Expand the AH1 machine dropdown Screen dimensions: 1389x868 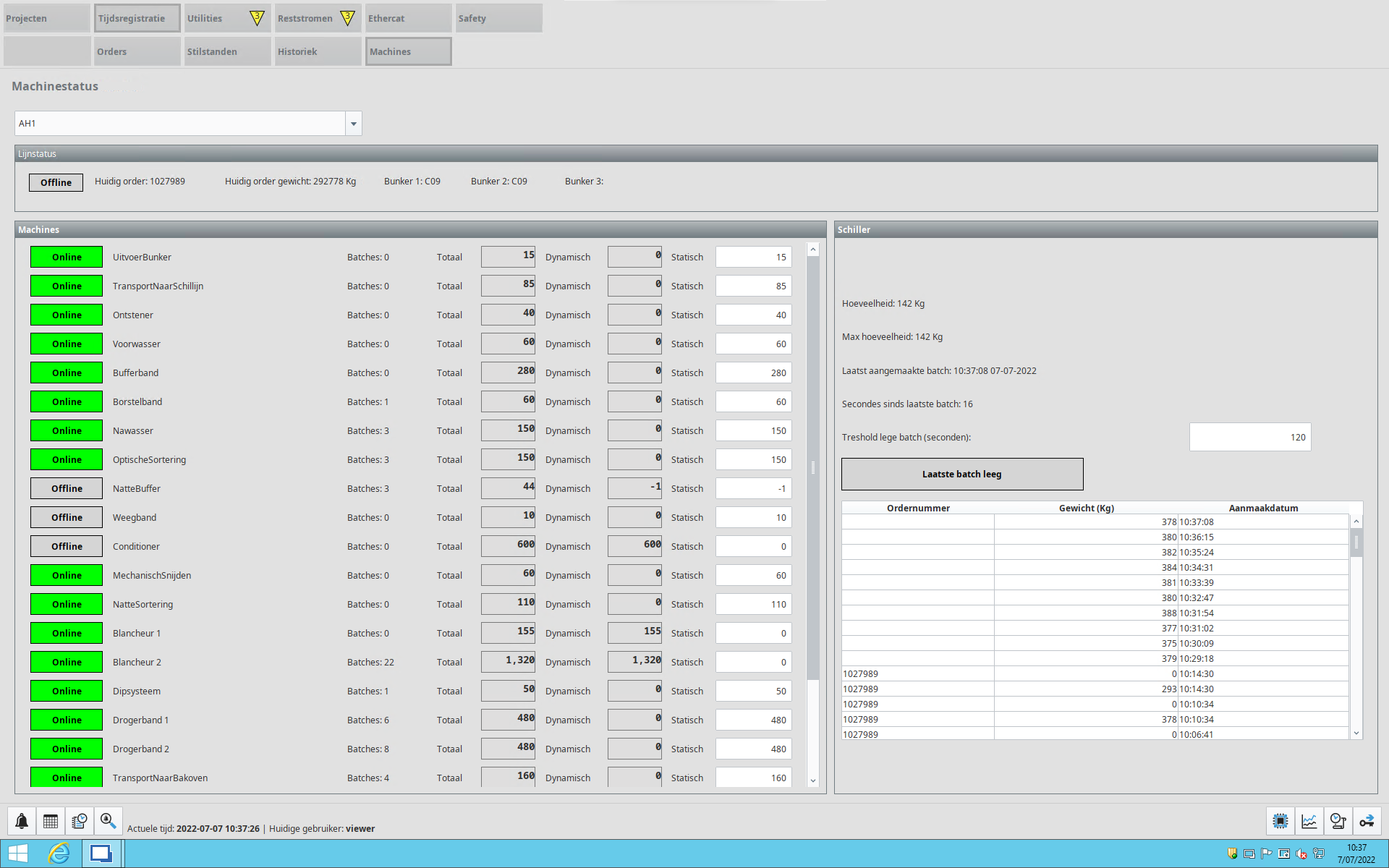[353, 124]
